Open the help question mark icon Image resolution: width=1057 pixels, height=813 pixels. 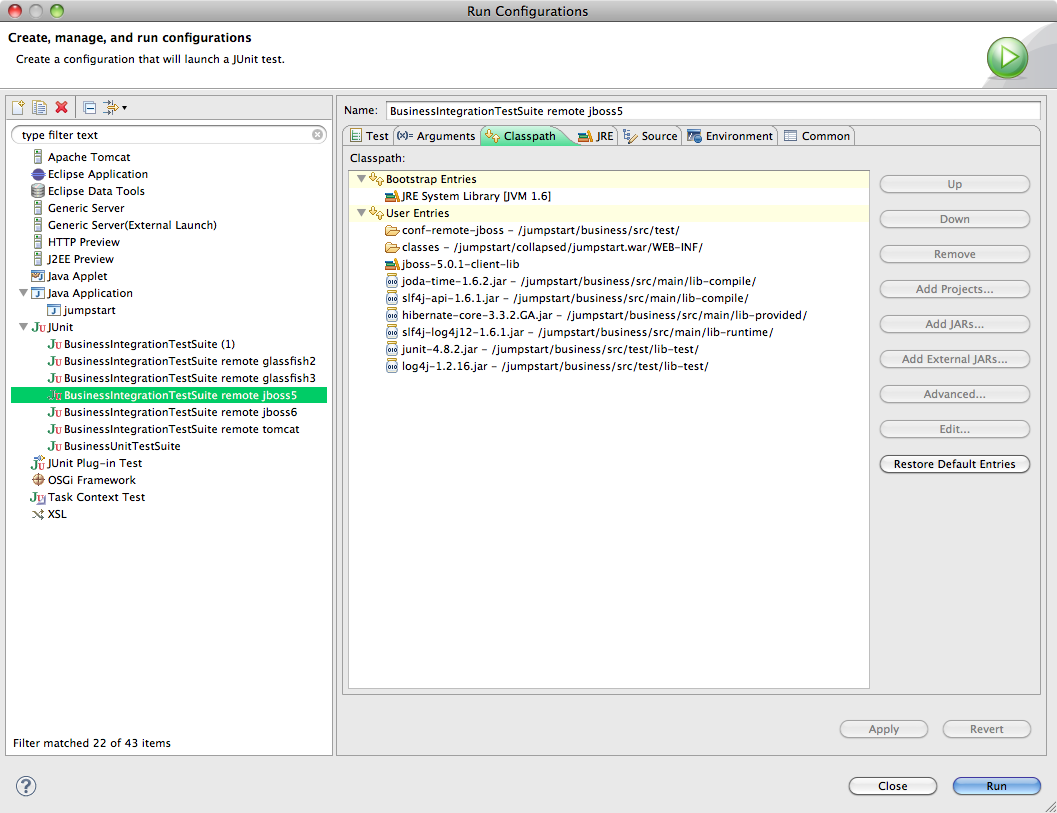coord(26,785)
